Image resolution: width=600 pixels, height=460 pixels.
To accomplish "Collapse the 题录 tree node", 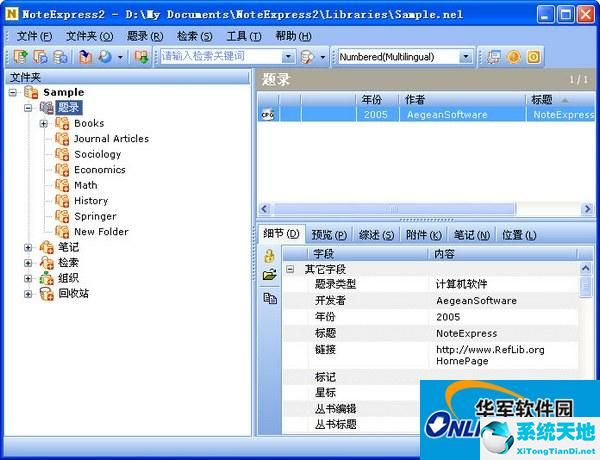I will coord(28,108).
